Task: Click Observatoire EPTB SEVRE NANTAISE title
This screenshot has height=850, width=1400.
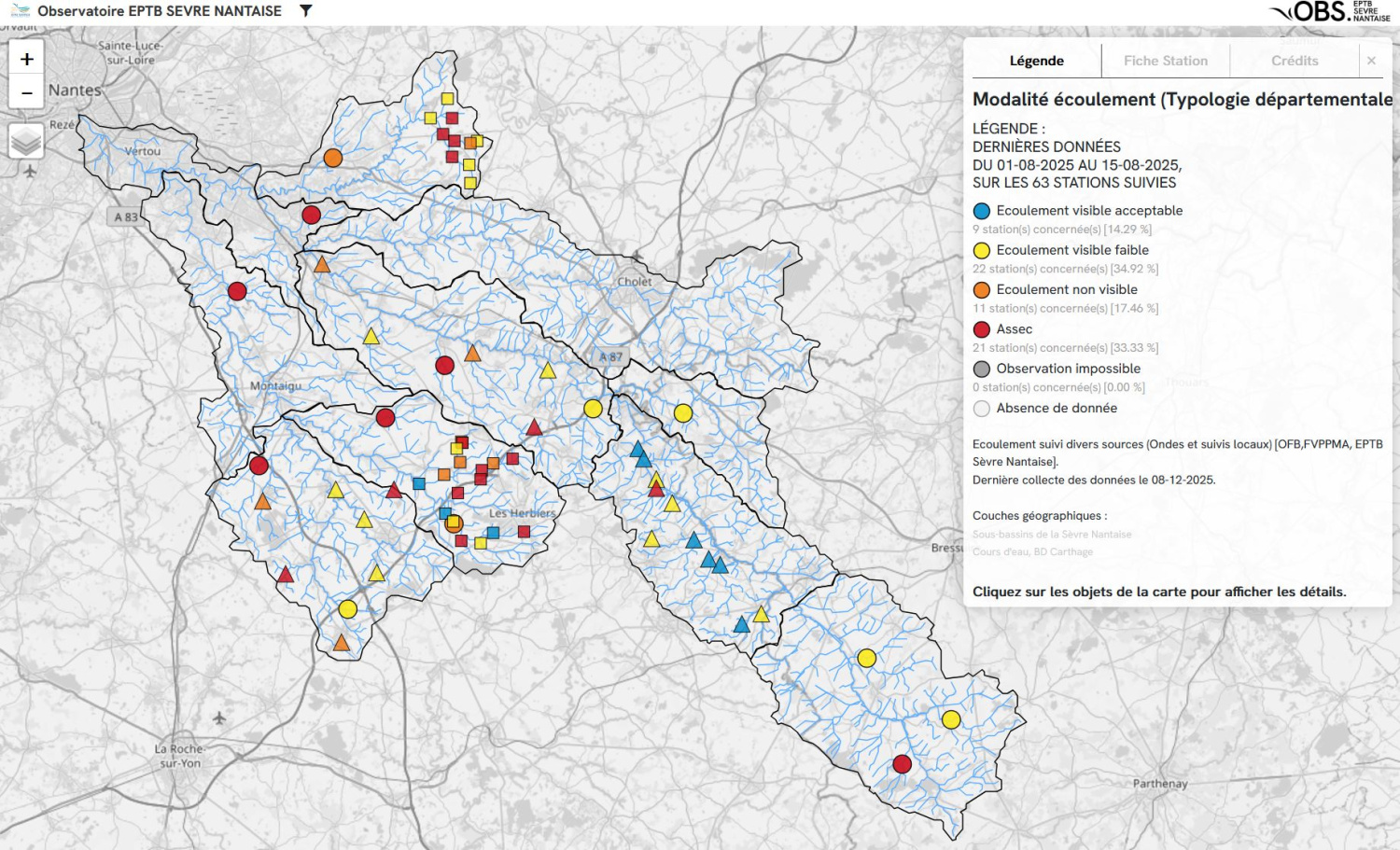Action: pos(160,11)
